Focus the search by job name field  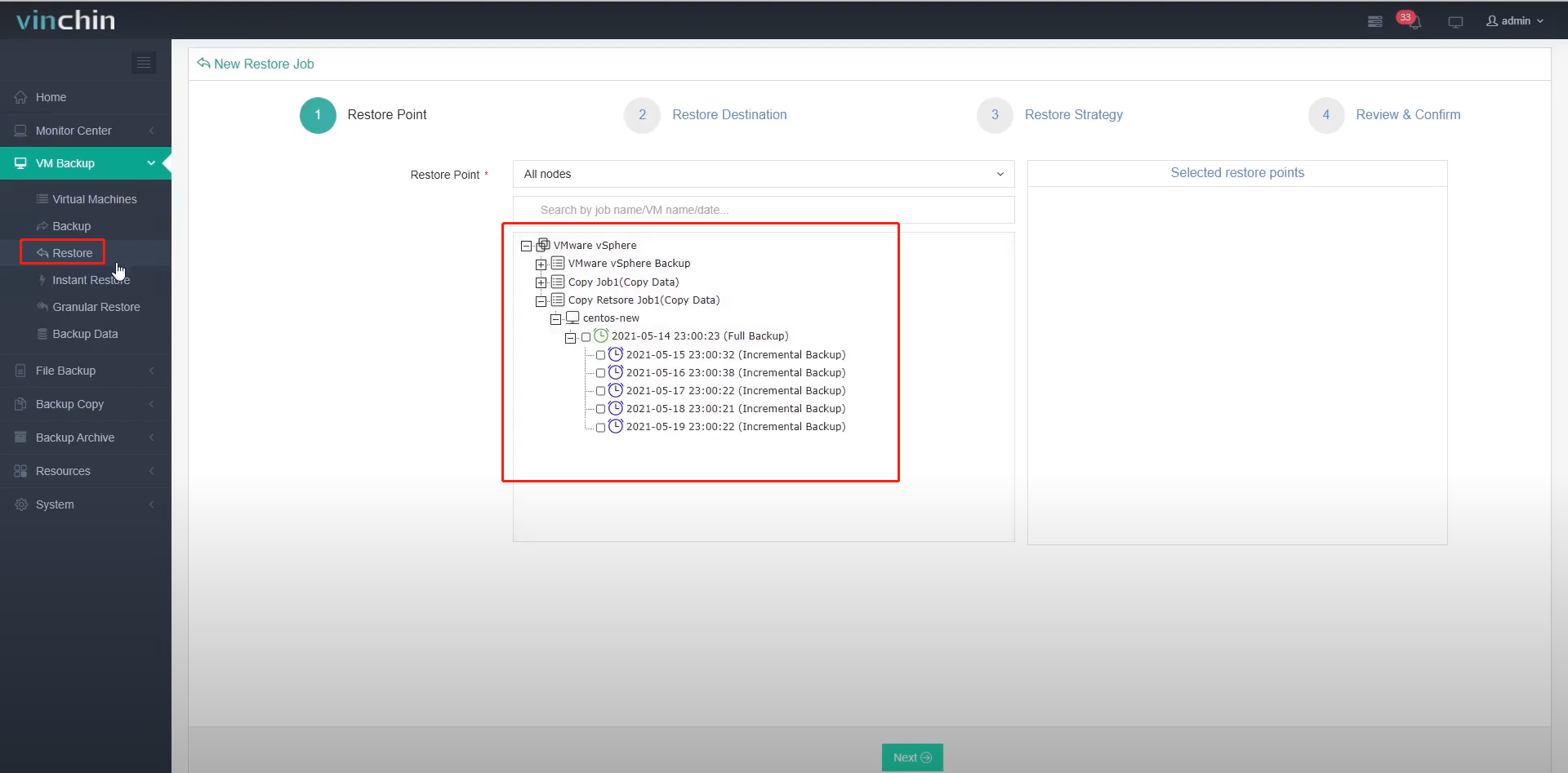click(x=764, y=210)
